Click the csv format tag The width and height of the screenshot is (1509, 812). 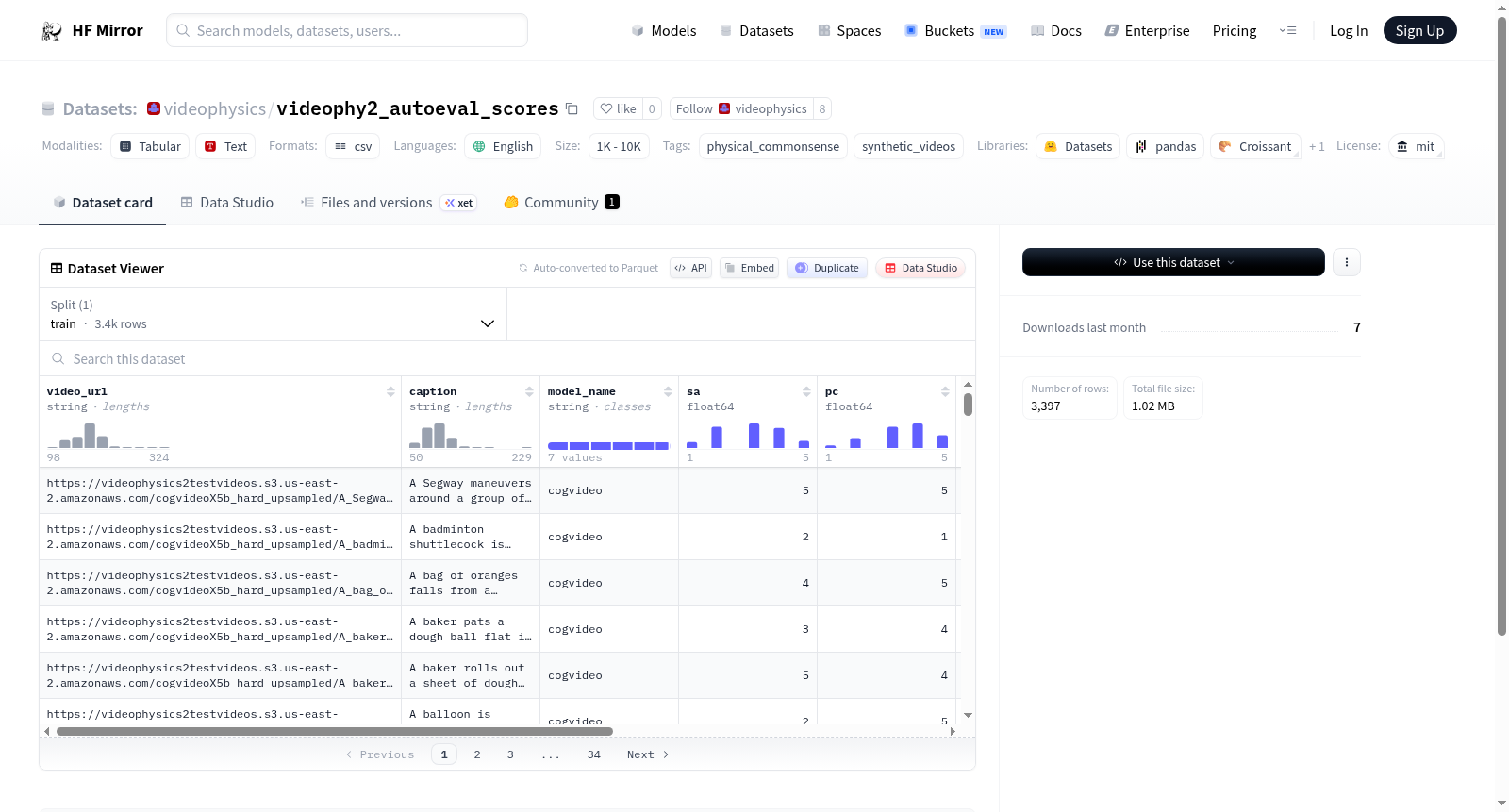pos(353,146)
